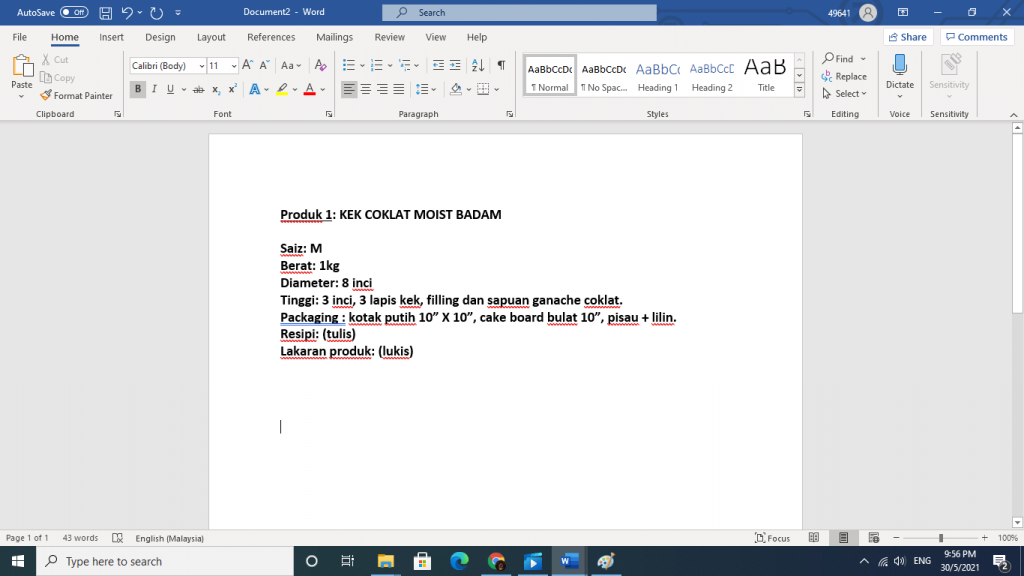Image resolution: width=1024 pixels, height=576 pixels.
Task: Toggle Italic formatting button
Action: coord(154,89)
